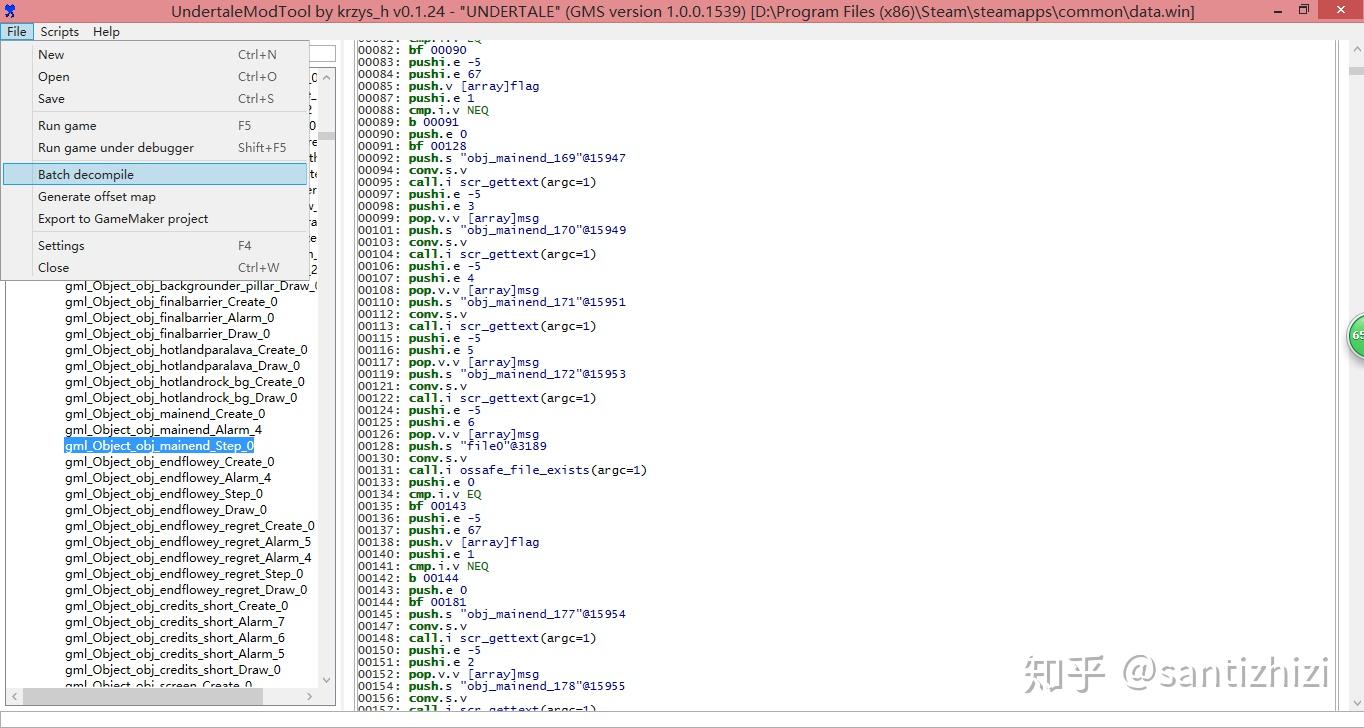Pick gml_Object_obj_endflowey_Step_0

click(x=164, y=494)
